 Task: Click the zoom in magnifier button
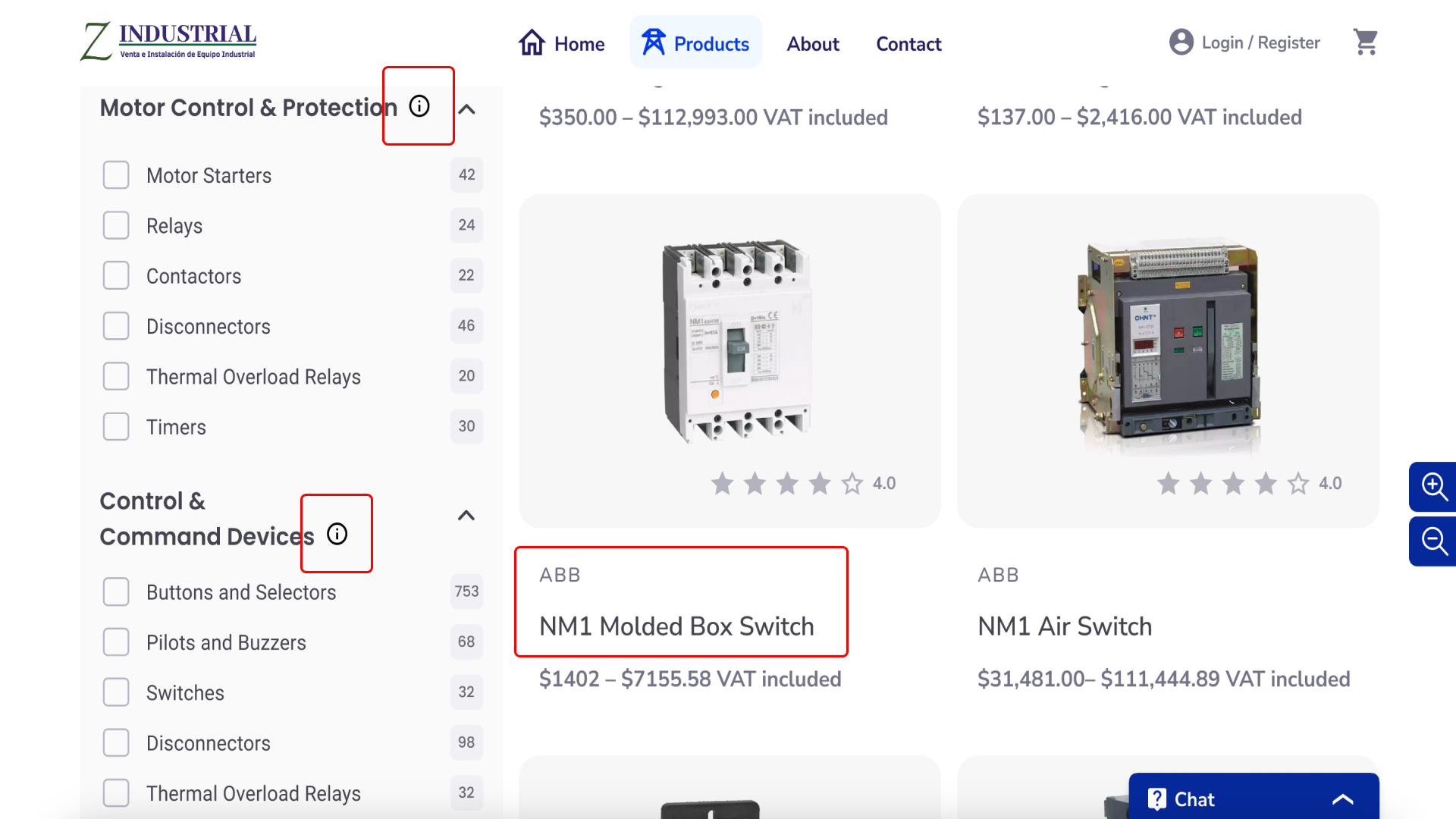pos(1433,487)
